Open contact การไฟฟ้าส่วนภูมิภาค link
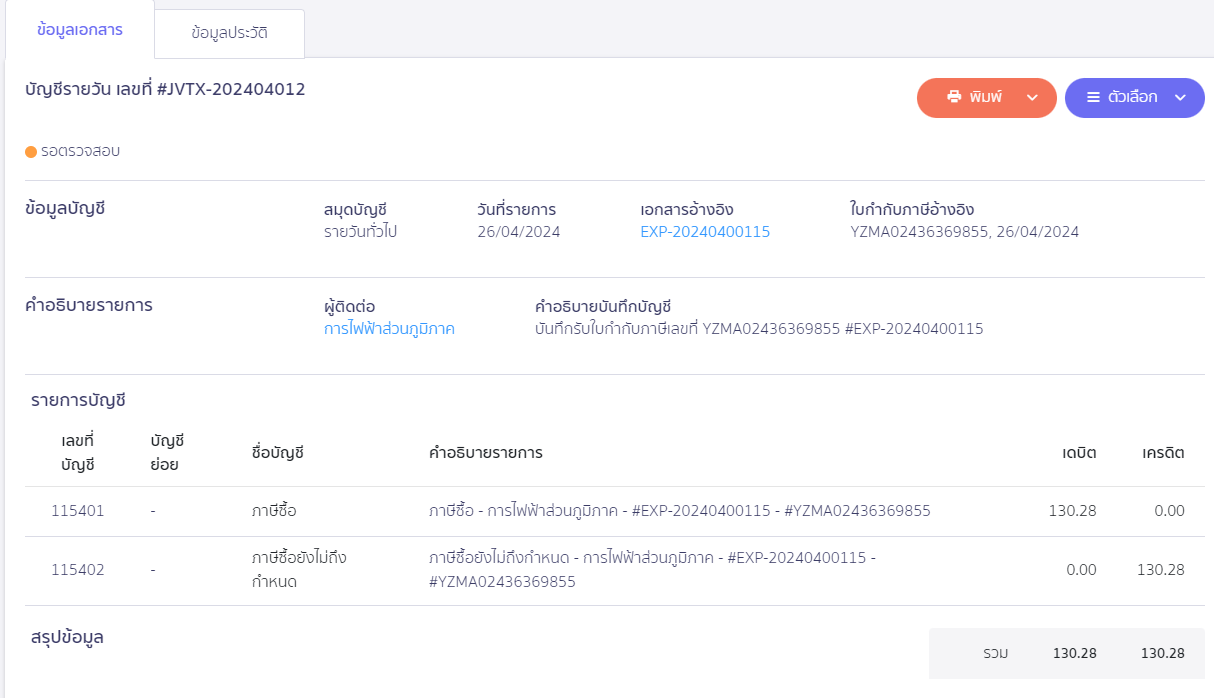Image resolution: width=1214 pixels, height=698 pixels. [x=389, y=328]
